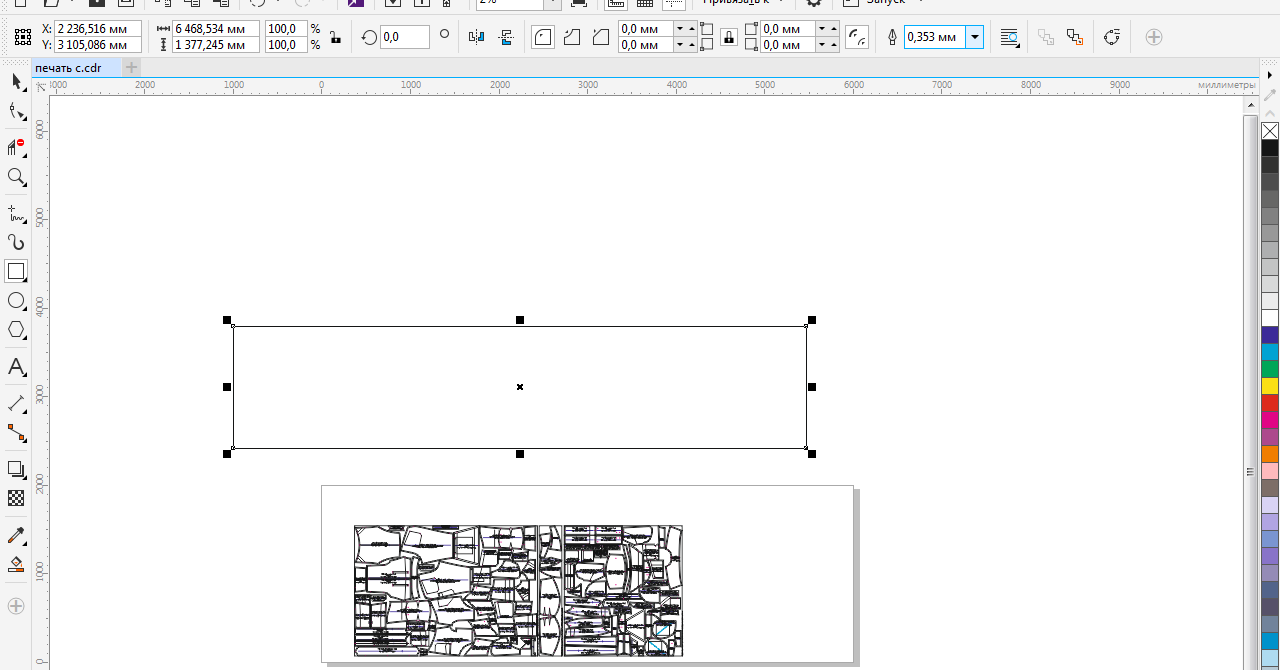Add a new document tab
The width and height of the screenshot is (1280, 670).
coord(131,67)
